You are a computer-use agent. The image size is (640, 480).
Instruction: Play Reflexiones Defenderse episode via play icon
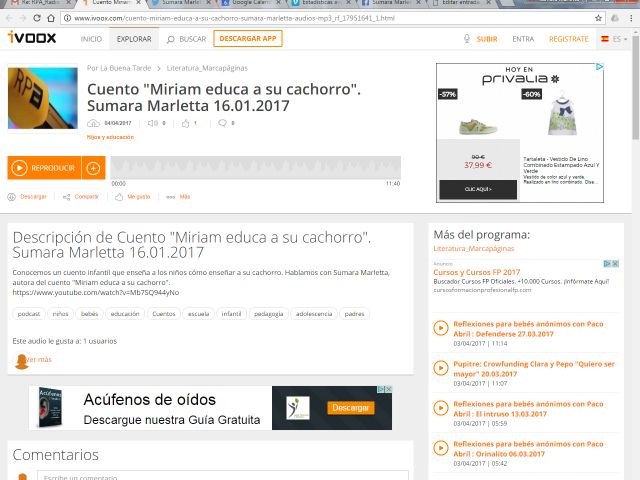440,328
